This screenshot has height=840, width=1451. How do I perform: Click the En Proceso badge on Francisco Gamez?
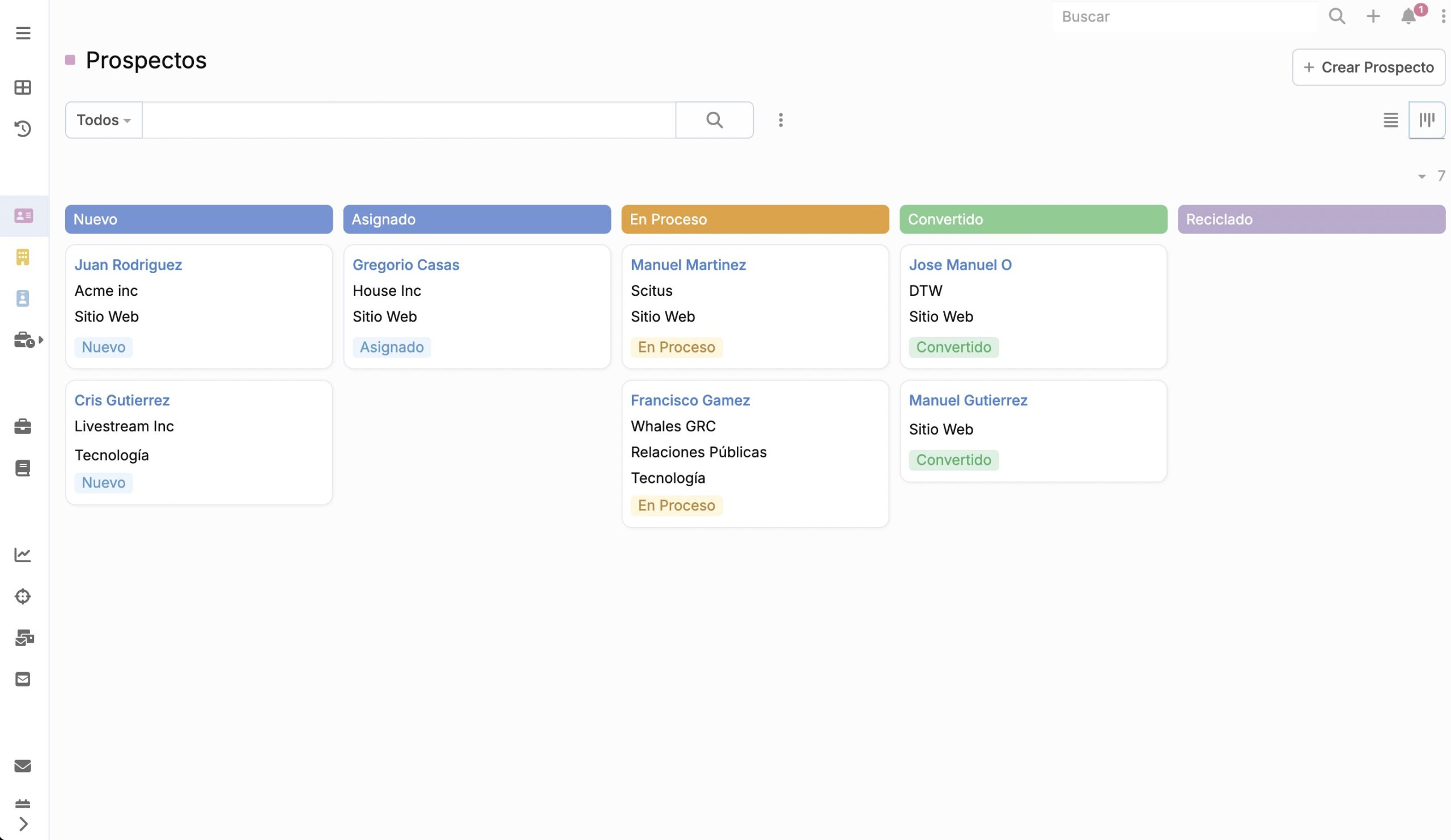tap(677, 506)
